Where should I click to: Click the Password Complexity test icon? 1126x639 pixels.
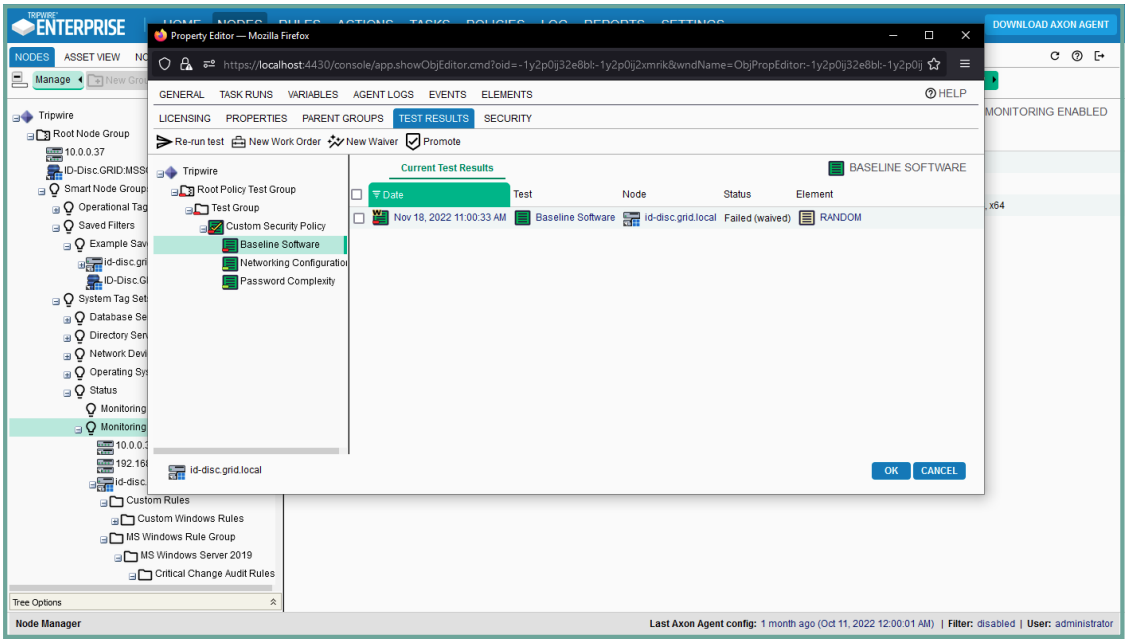click(230, 281)
